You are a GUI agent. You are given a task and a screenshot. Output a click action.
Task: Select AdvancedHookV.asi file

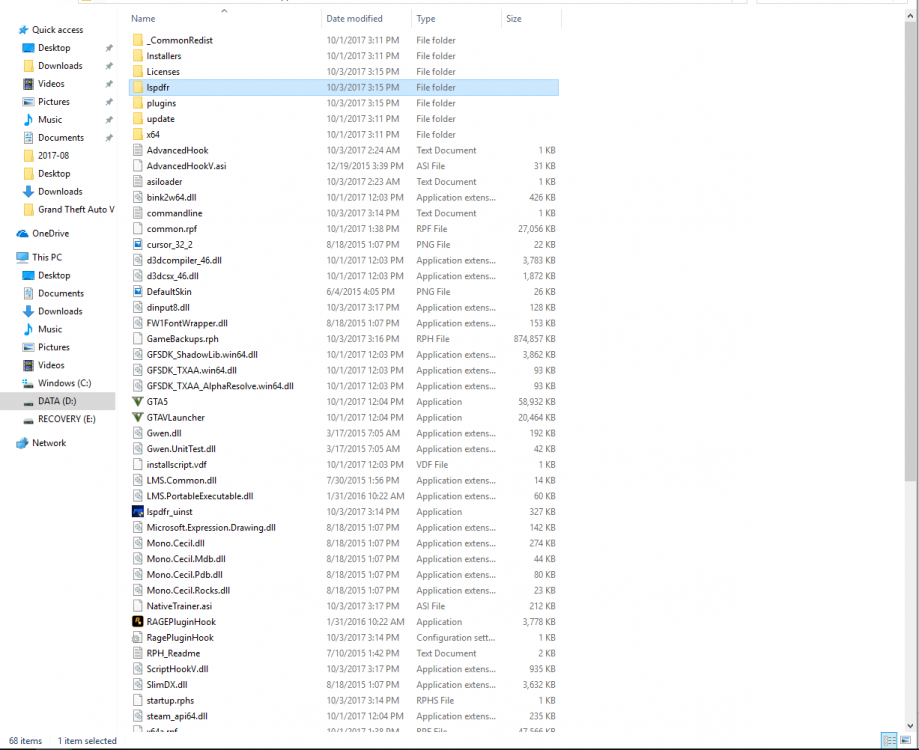pyautogui.click(x=186, y=166)
